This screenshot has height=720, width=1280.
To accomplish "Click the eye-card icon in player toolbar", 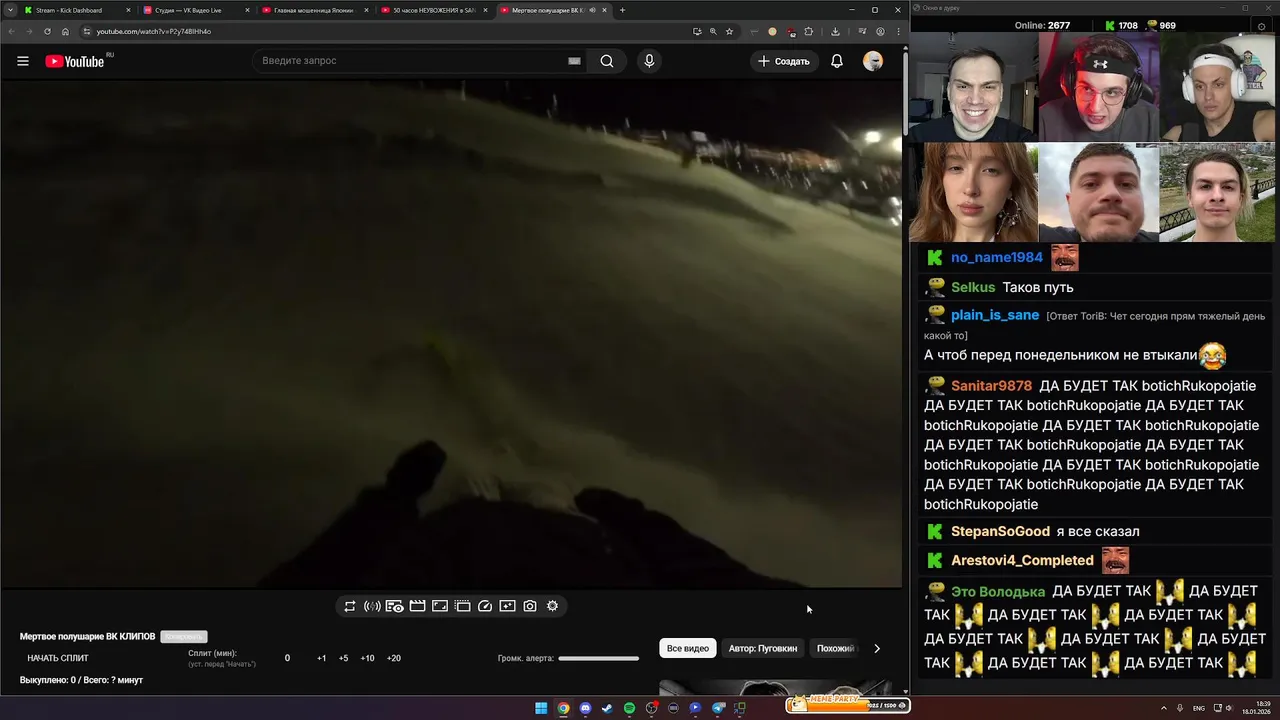I will pos(395,606).
